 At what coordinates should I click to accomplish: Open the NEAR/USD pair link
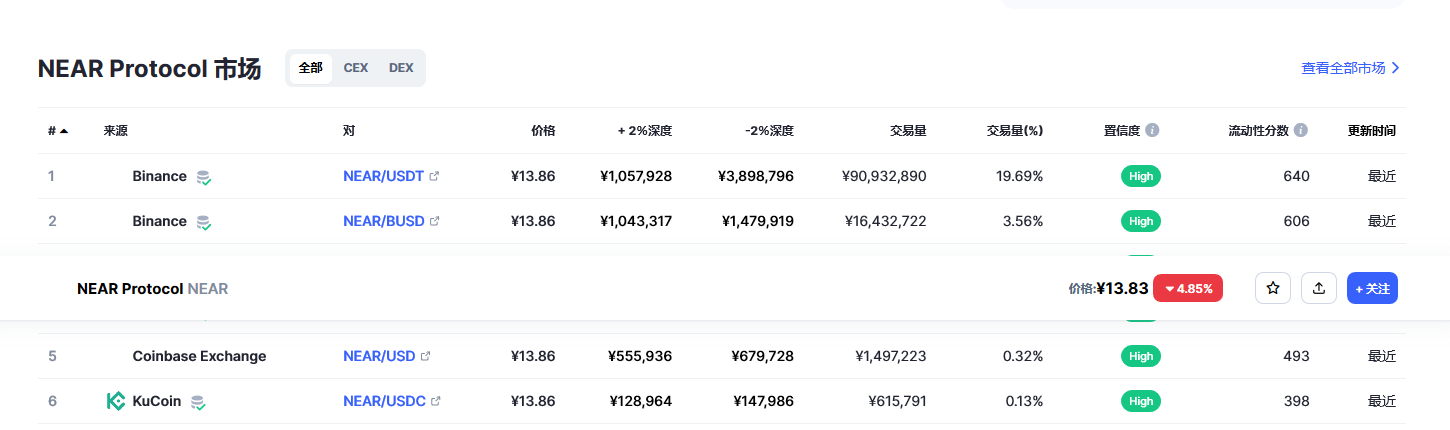[379, 356]
